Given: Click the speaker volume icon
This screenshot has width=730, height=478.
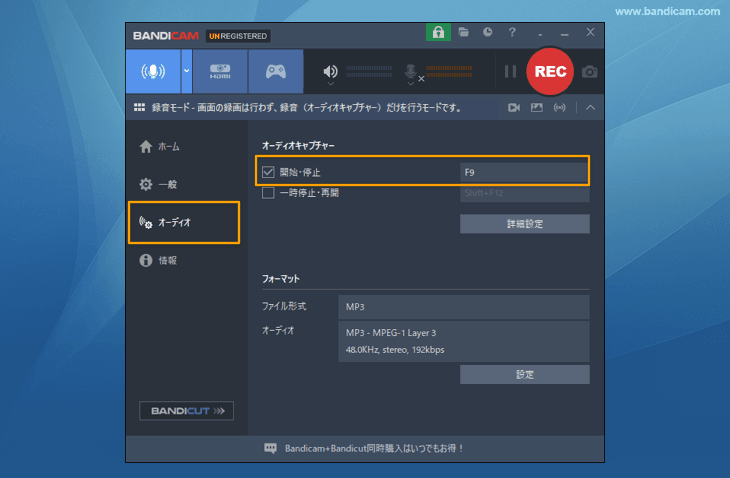Looking at the screenshot, I should coord(330,71).
